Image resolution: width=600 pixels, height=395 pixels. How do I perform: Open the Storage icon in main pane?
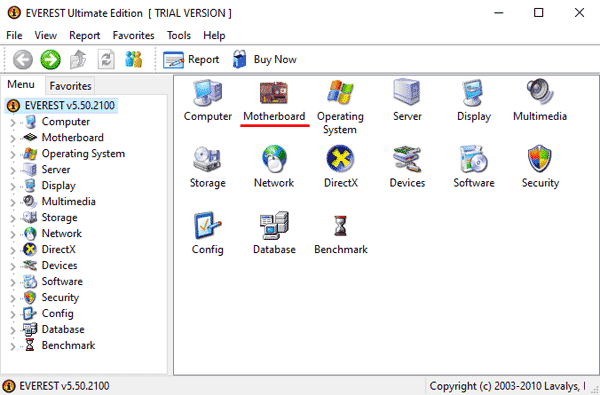click(x=207, y=159)
